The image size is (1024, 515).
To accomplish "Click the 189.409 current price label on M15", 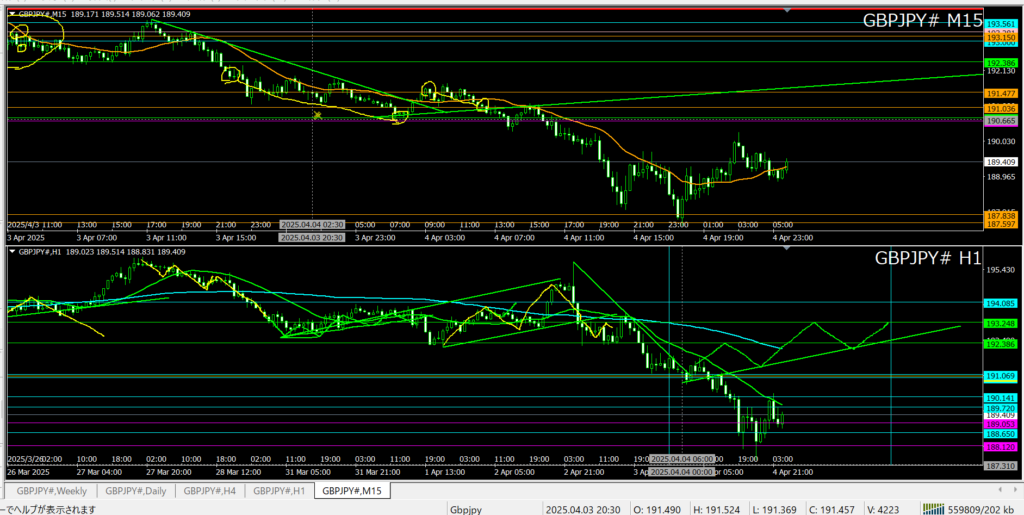I will coord(999,162).
